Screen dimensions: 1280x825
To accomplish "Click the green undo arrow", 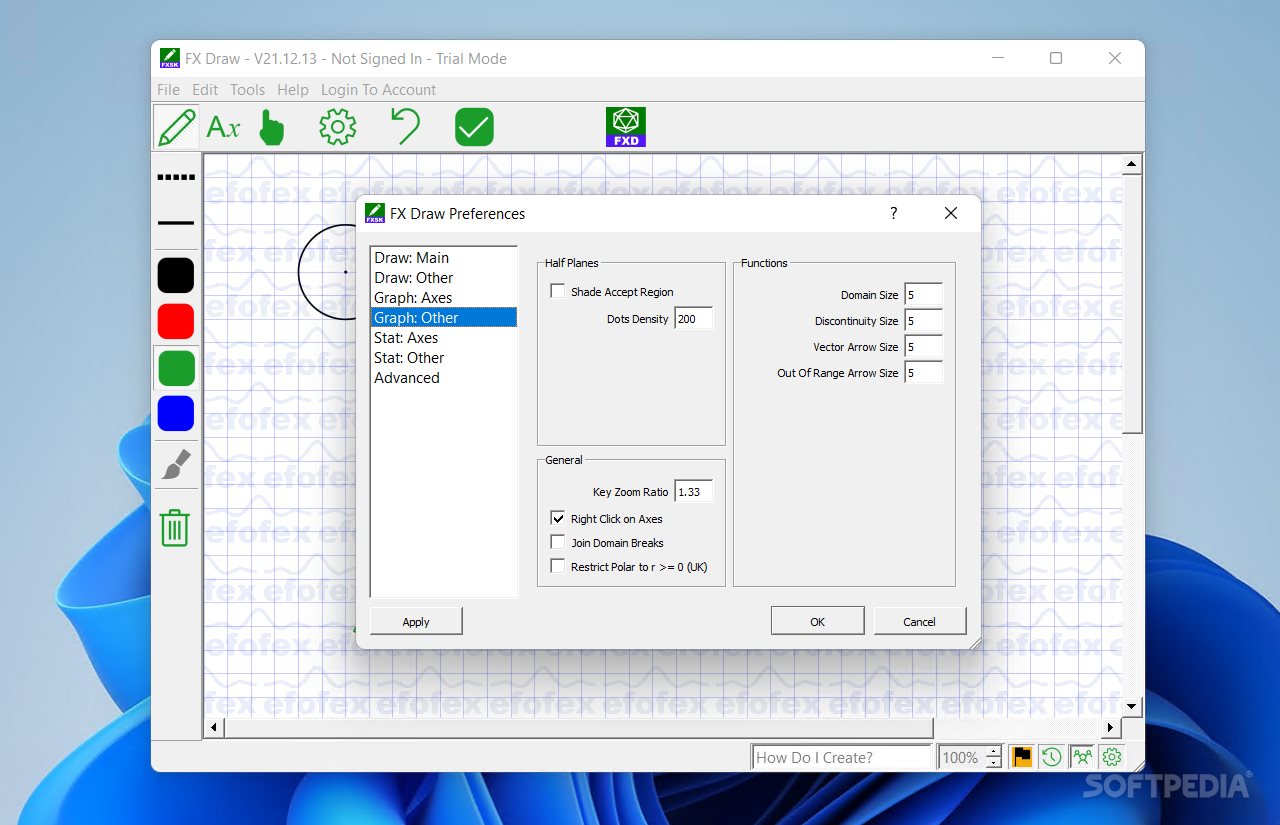I will point(405,127).
